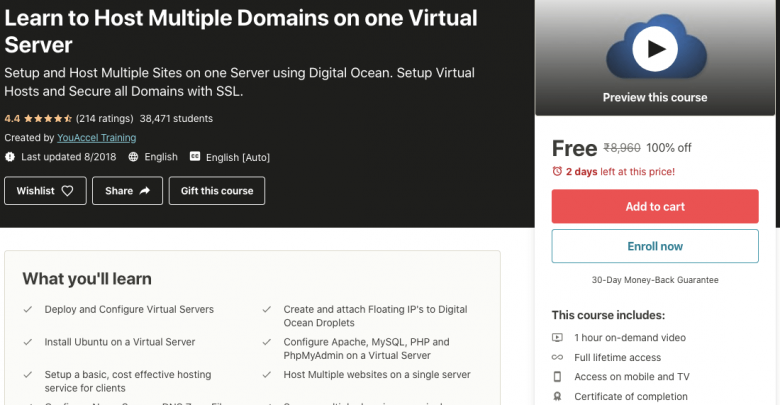Image resolution: width=780 pixels, height=405 pixels.
Task: Click the Free price label
Action: pyautogui.click(x=574, y=148)
